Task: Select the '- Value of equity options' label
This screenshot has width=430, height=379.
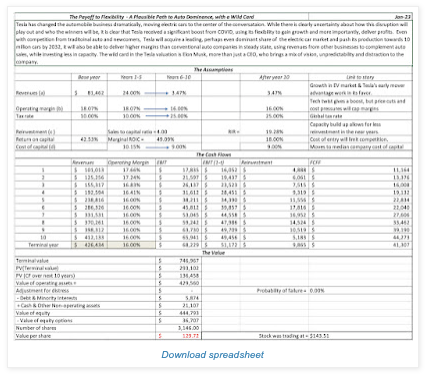Action: coord(44,321)
